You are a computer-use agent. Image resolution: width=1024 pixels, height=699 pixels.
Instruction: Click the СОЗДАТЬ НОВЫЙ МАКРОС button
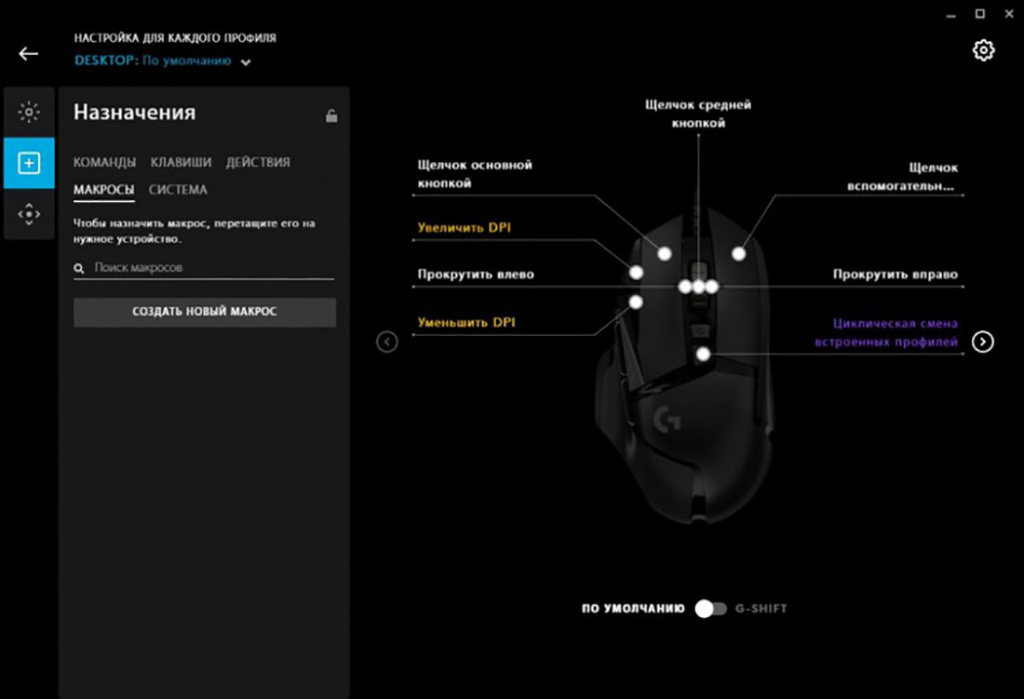[x=204, y=312]
